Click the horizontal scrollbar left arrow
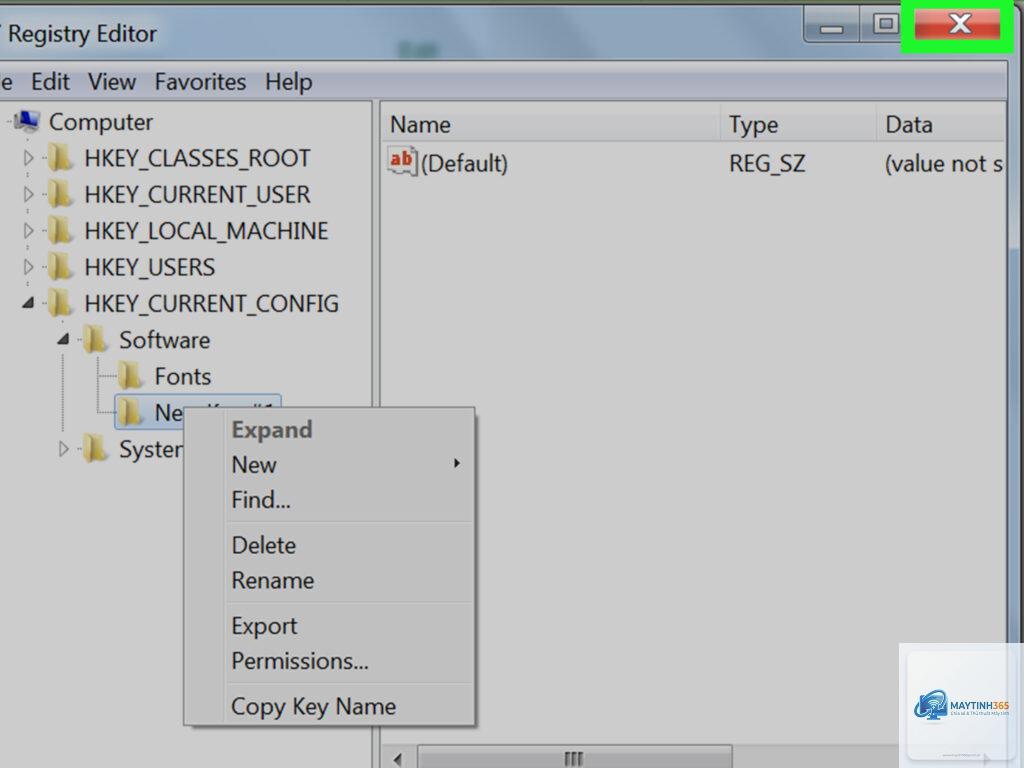1024x768 pixels. [397, 758]
